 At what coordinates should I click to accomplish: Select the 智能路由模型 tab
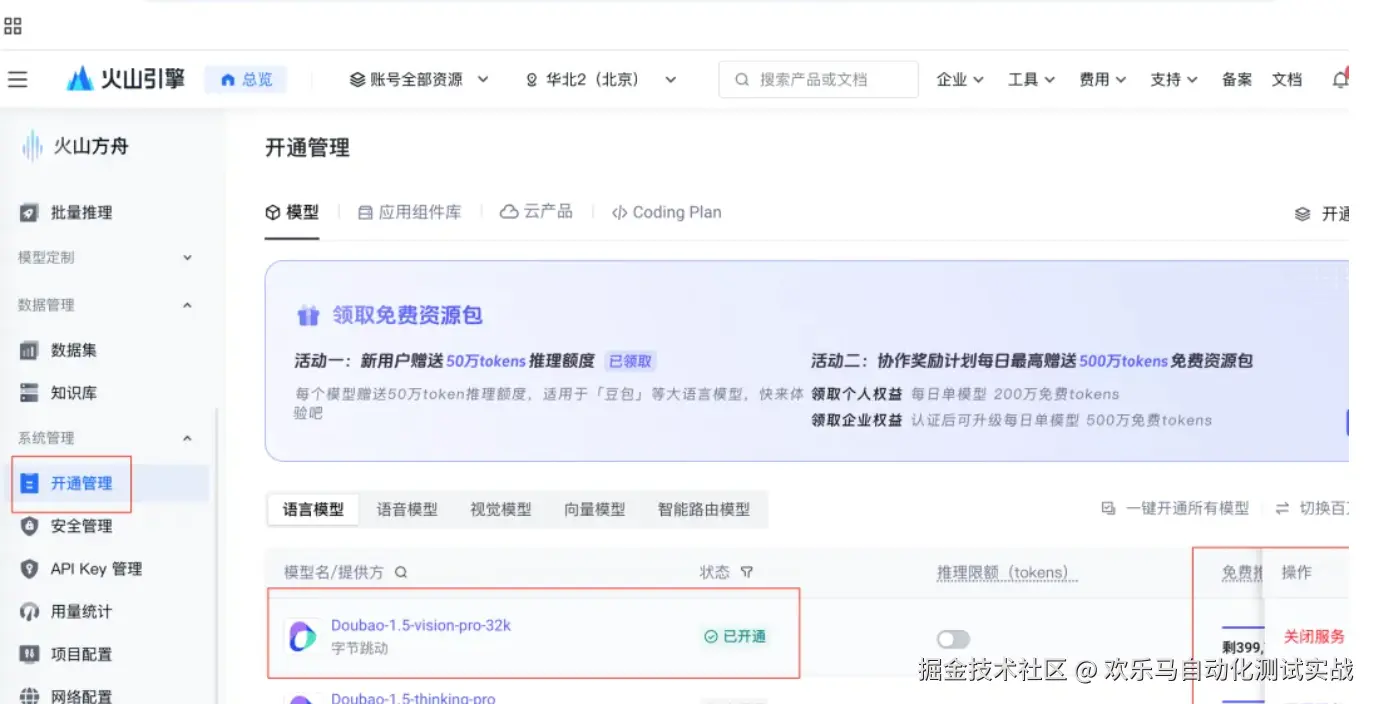pyautogui.click(x=704, y=509)
